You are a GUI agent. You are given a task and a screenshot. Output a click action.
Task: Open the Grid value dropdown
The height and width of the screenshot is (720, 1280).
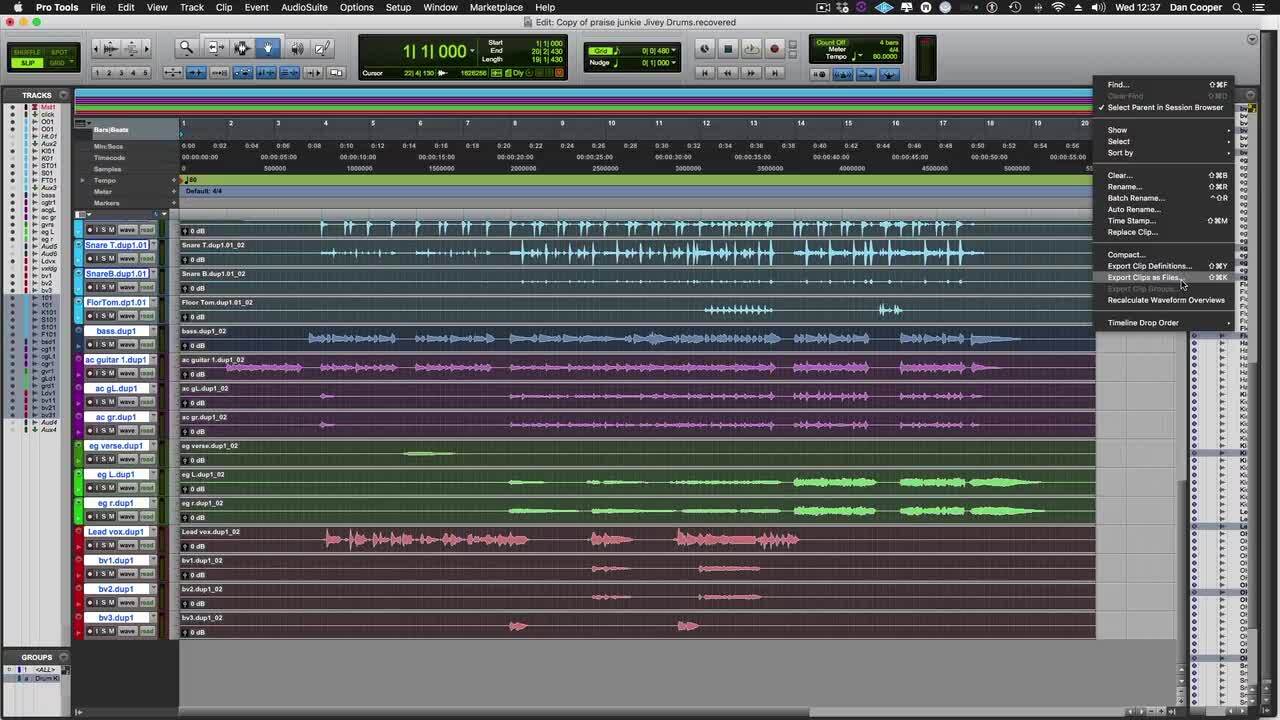[674, 51]
